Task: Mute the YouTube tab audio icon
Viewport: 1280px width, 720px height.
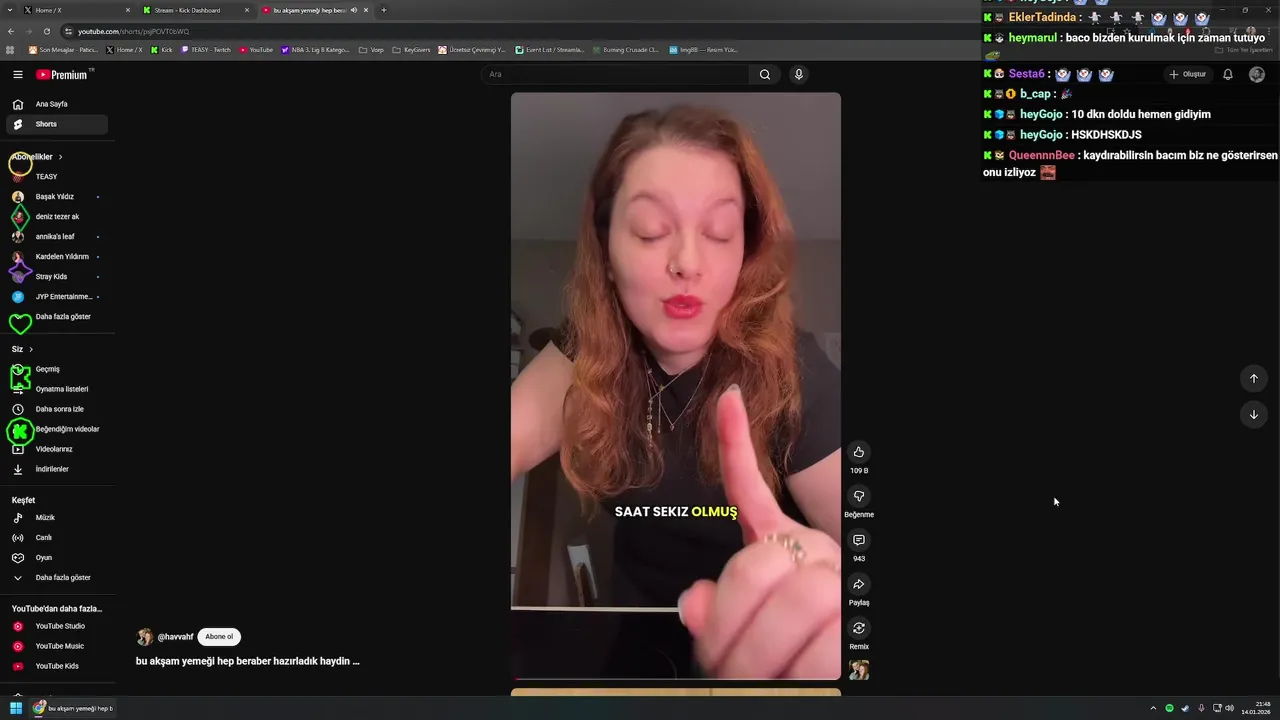Action: [354, 10]
